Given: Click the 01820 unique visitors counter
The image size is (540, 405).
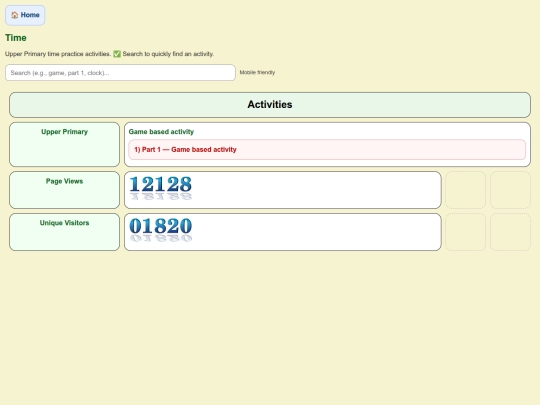Looking at the screenshot, I should (x=160, y=229).
